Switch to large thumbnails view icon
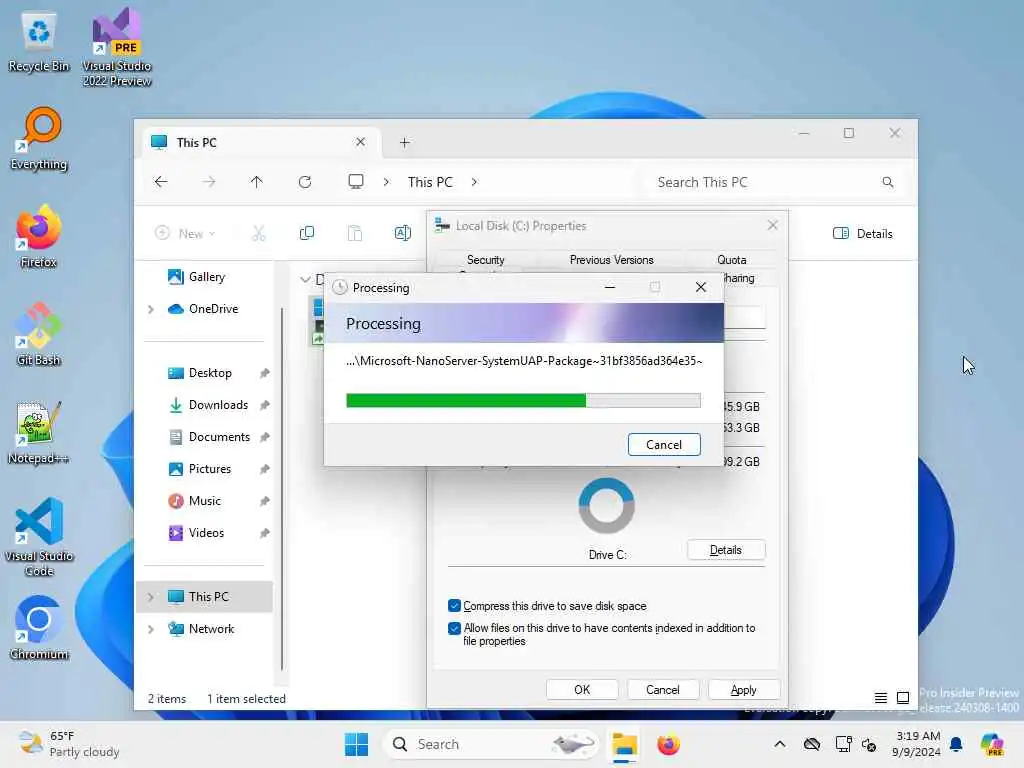 [x=903, y=698]
